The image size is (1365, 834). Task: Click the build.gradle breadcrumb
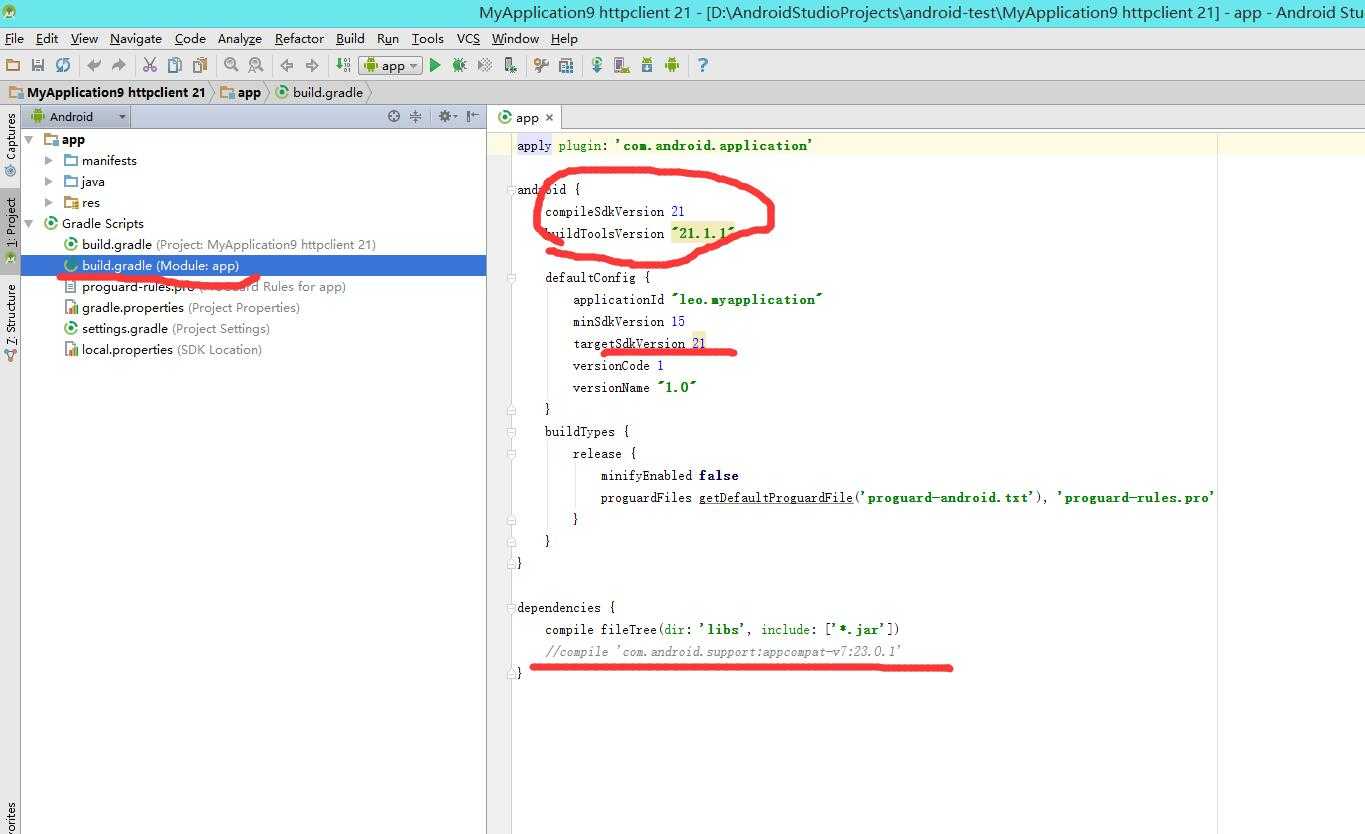click(x=319, y=92)
